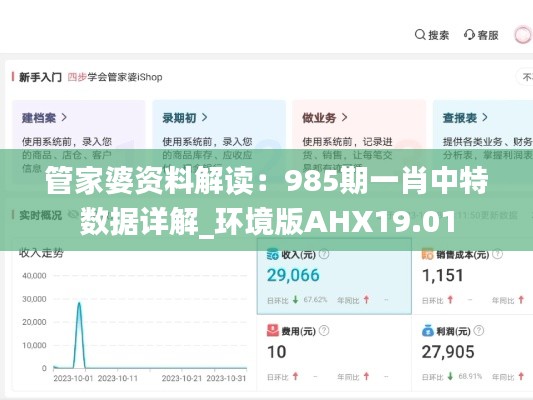
Task: Click the 27,905 profit value
Action: pyautogui.click(x=448, y=352)
